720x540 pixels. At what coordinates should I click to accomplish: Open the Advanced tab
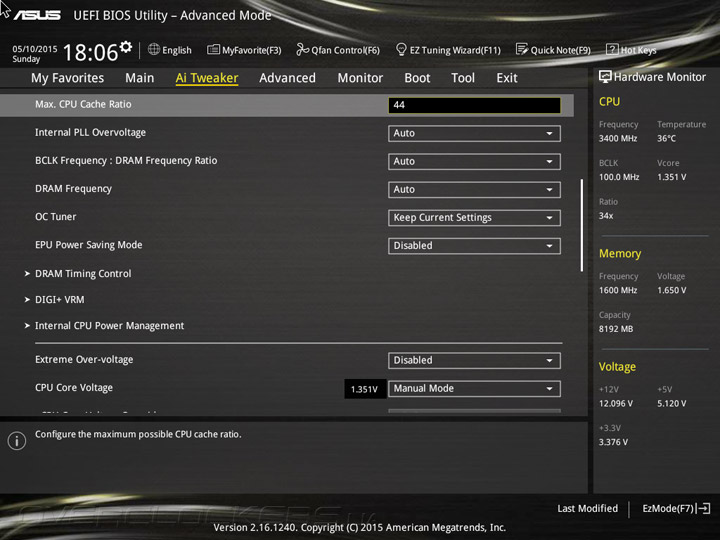click(x=287, y=78)
